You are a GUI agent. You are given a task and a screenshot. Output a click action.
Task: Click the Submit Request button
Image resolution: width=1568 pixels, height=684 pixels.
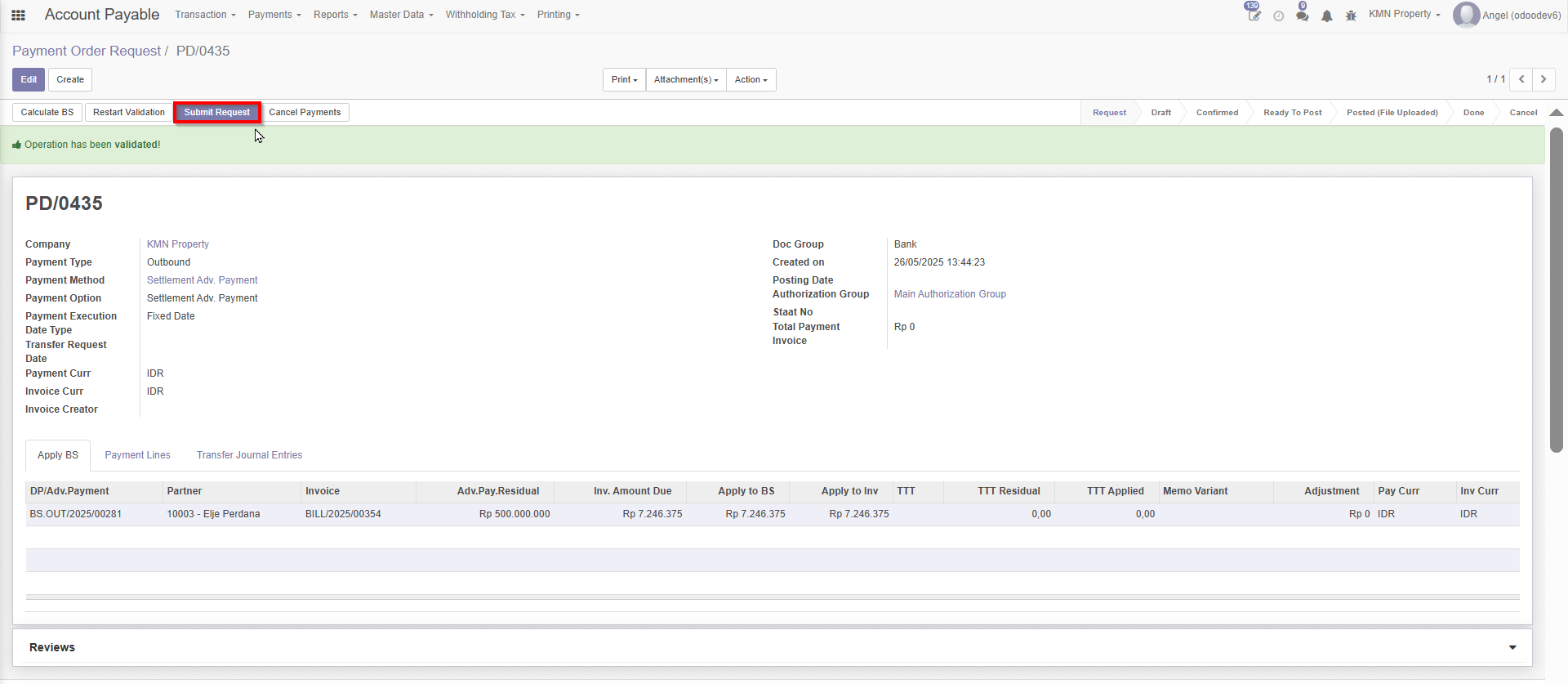tap(217, 112)
